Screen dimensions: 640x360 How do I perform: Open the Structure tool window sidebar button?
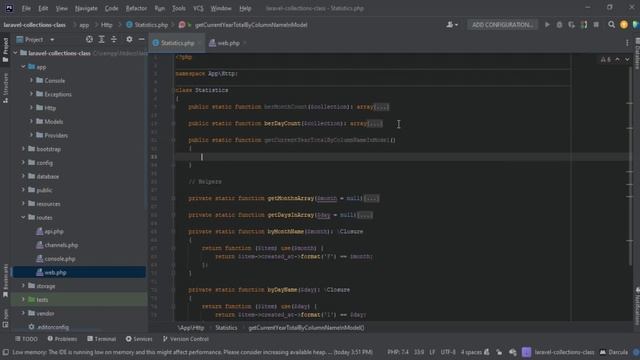pyautogui.click(x=5, y=88)
